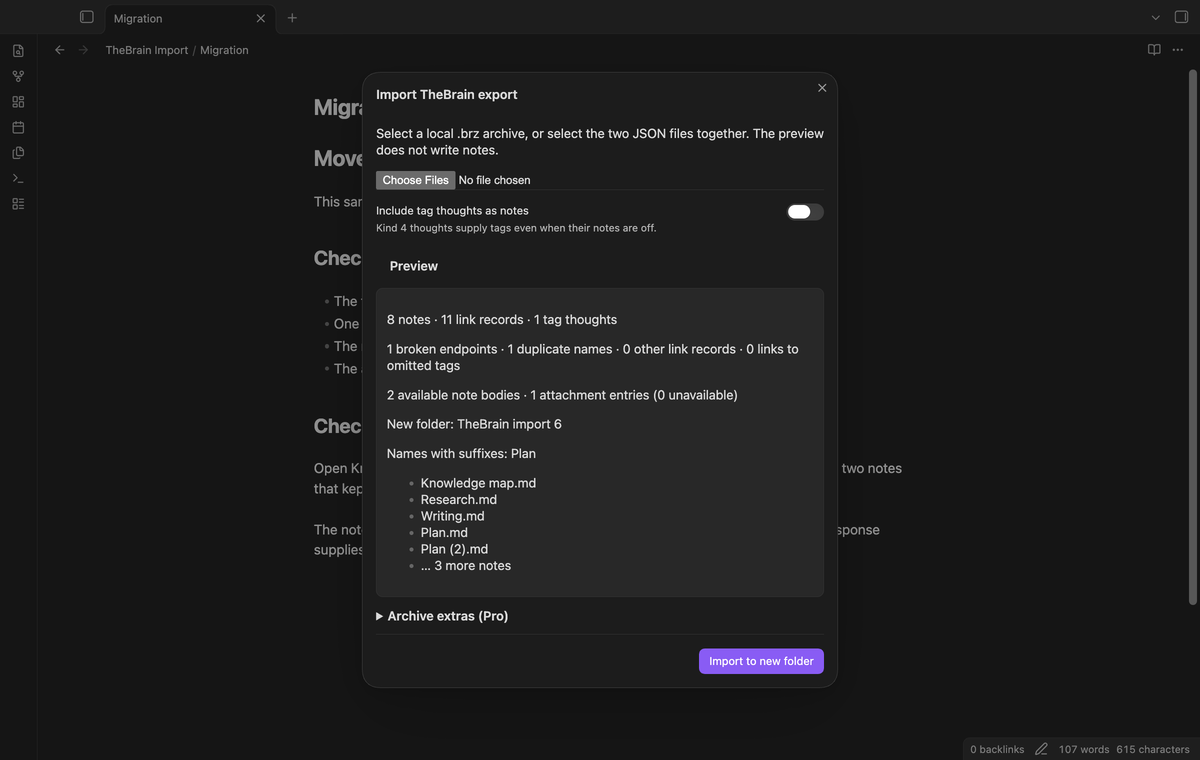Click the Preview heading
The image size is (1200, 760).
pyautogui.click(x=414, y=266)
